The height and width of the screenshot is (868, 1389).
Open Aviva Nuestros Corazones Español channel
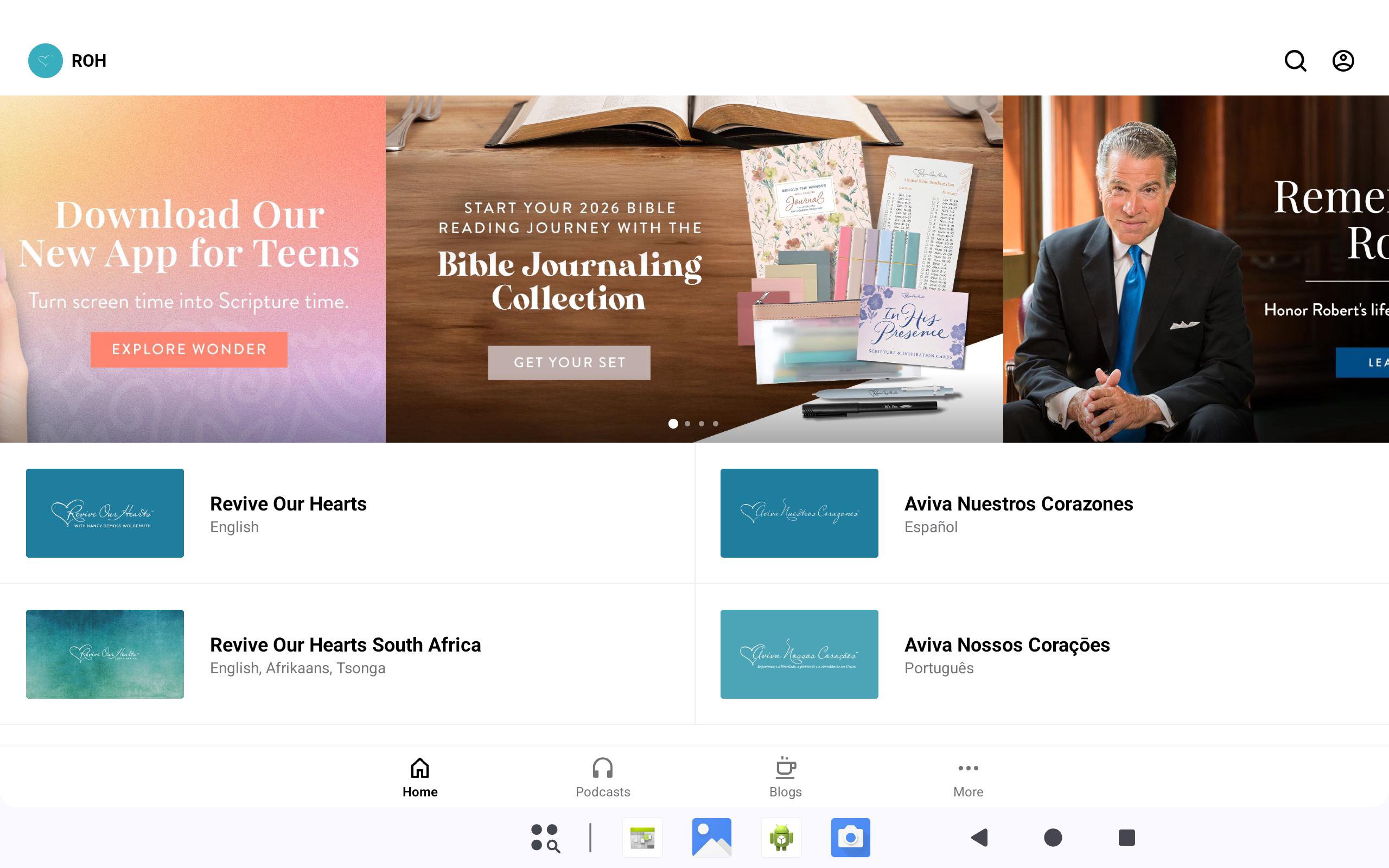coord(1042,513)
